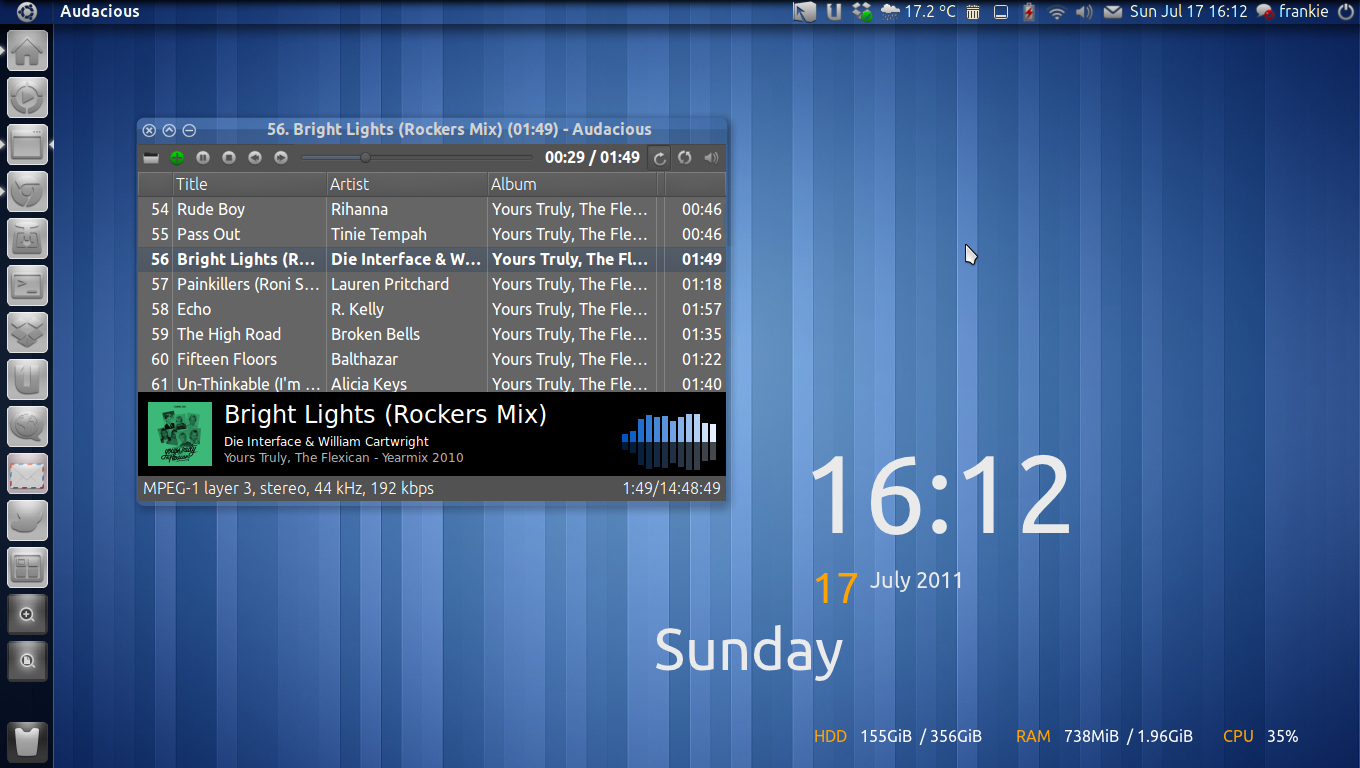This screenshot has height=768, width=1360.
Task: Open the Trash in the launcher
Action: 28,742
